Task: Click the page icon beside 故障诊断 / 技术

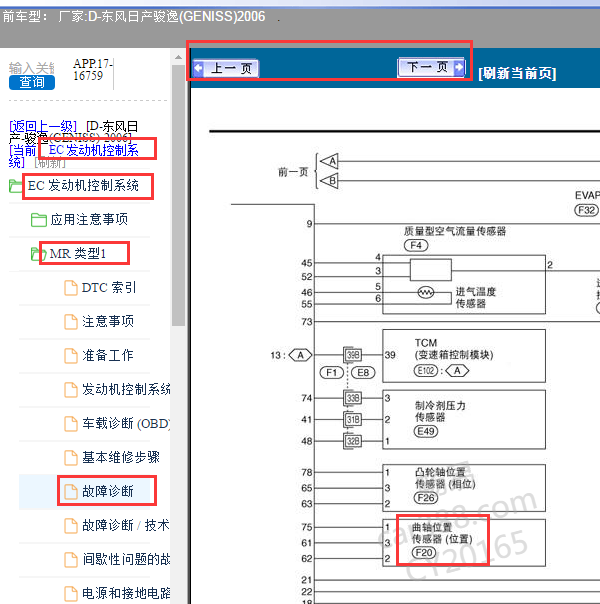Action: 71,526
